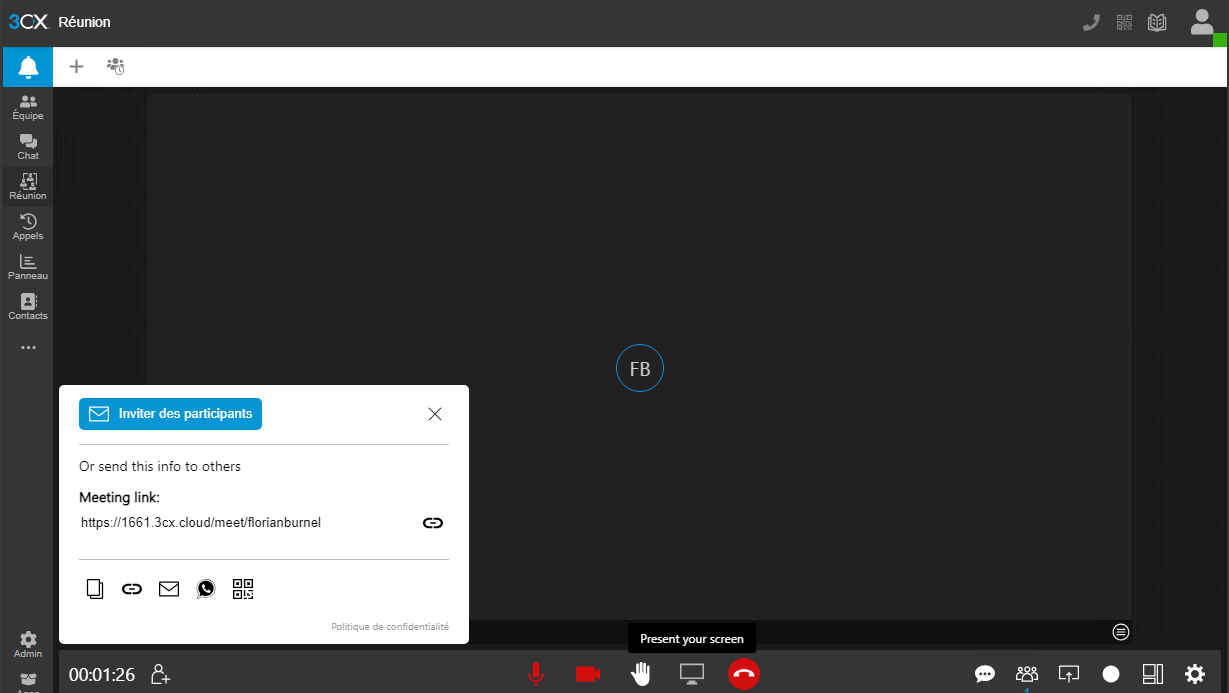Screen dimensions: 1229x693
Task: Raise your hand in the meeting
Action: [640, 674]
